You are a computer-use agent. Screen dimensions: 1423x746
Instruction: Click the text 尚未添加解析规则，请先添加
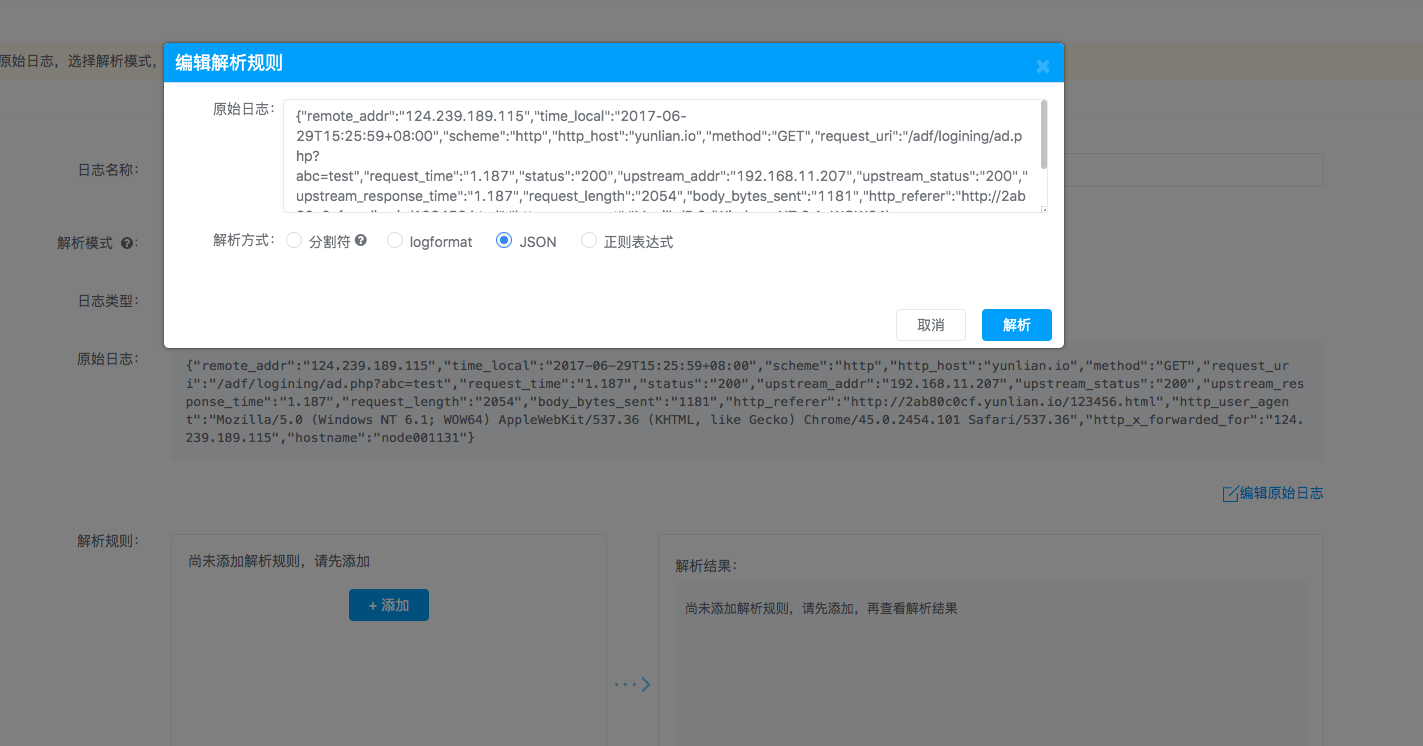coord(279,561)
